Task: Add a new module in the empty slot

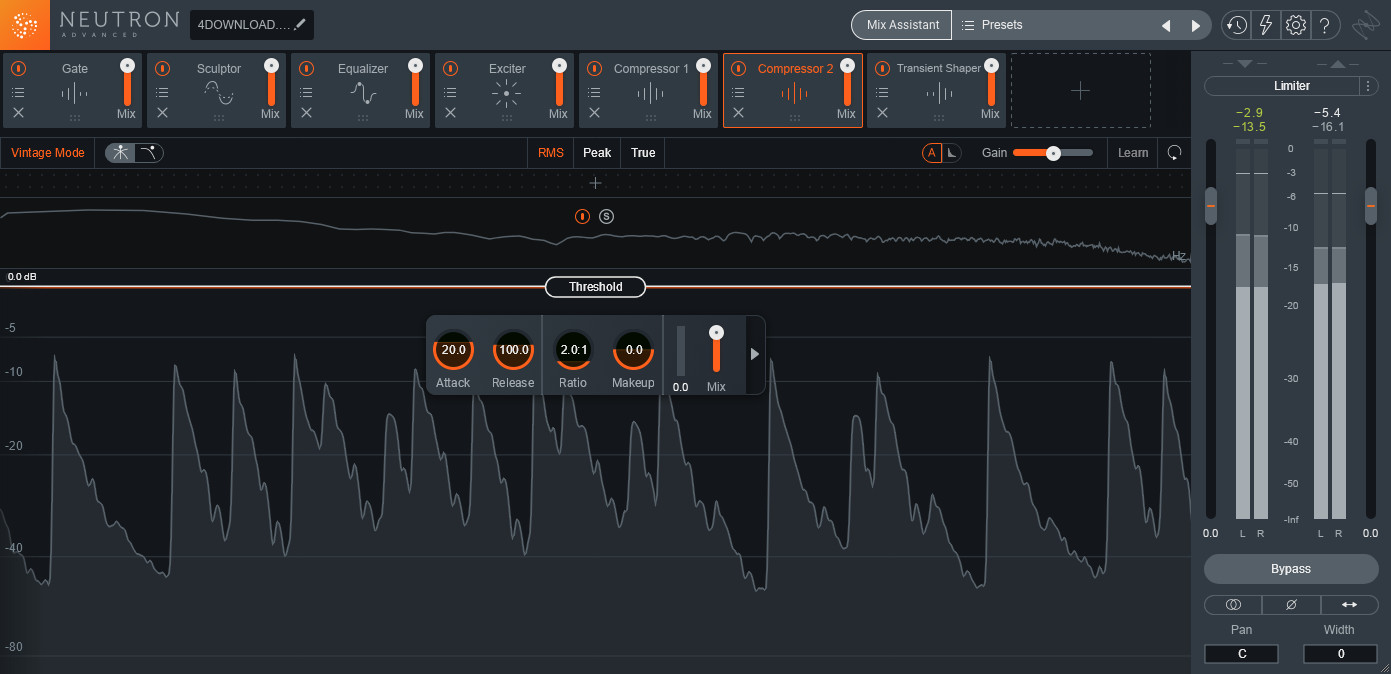Action: (1080, 91)
